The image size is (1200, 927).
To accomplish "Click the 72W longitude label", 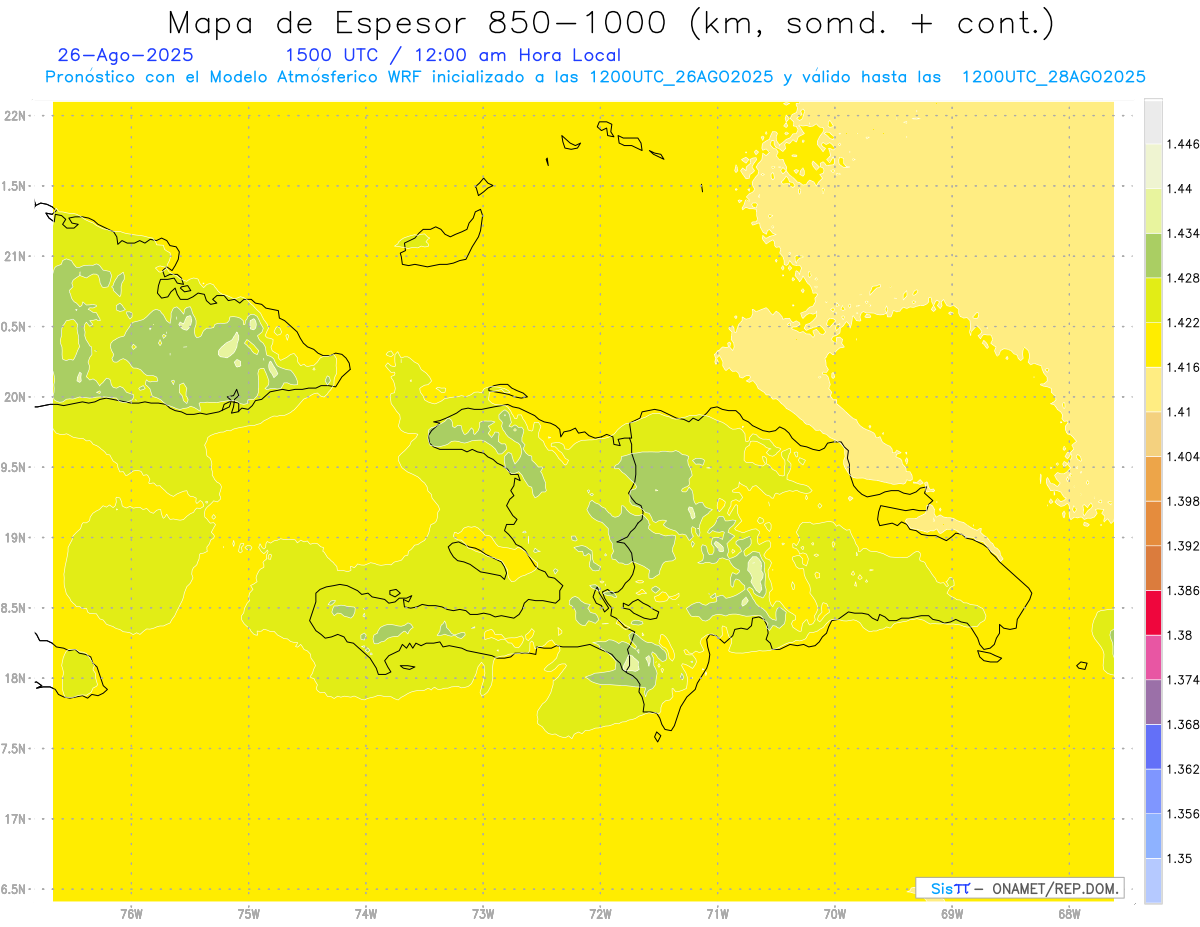I will (x=600, y=914).
